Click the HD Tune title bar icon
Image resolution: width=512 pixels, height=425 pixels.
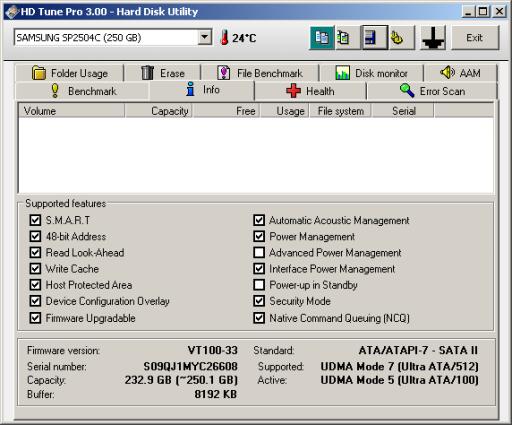pos(12,12)
